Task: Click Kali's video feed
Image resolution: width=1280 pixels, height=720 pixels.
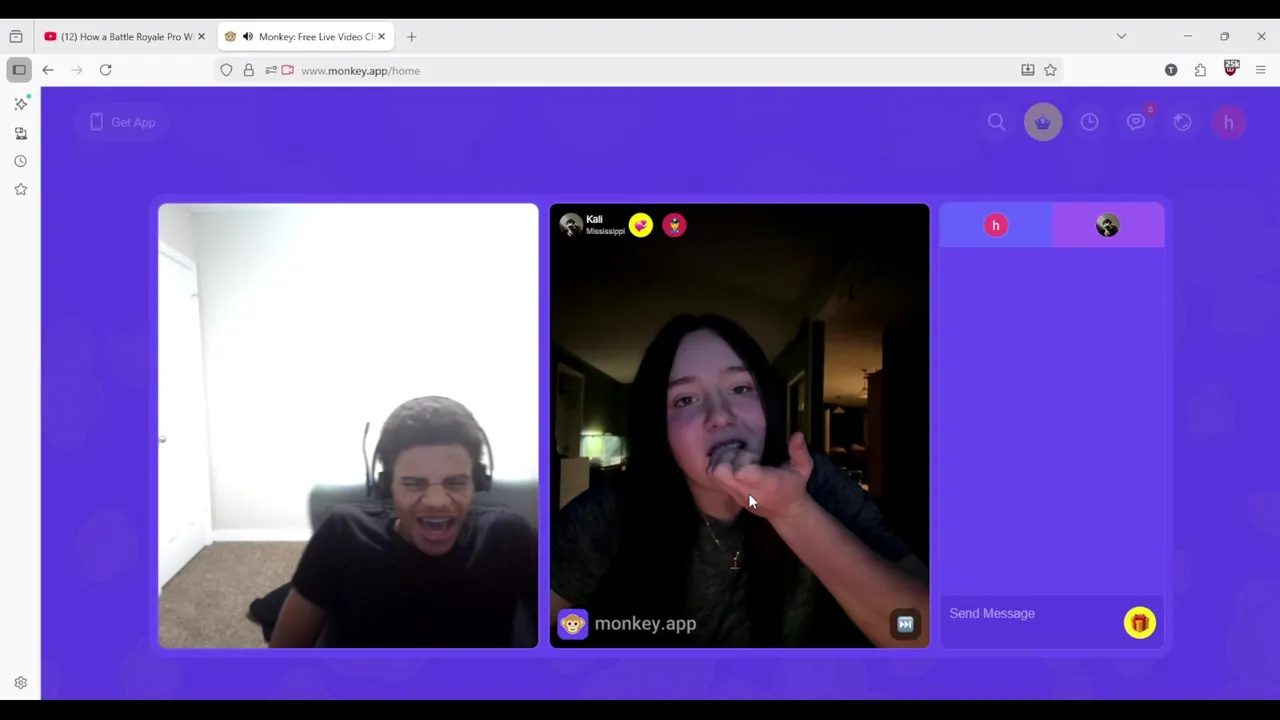Action: pos(739,426)
